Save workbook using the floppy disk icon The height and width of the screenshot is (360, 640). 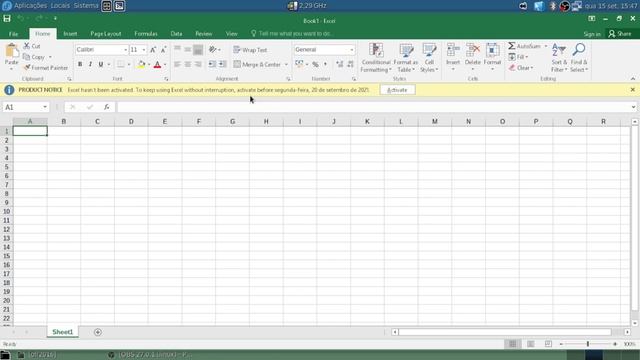[7, 18]
